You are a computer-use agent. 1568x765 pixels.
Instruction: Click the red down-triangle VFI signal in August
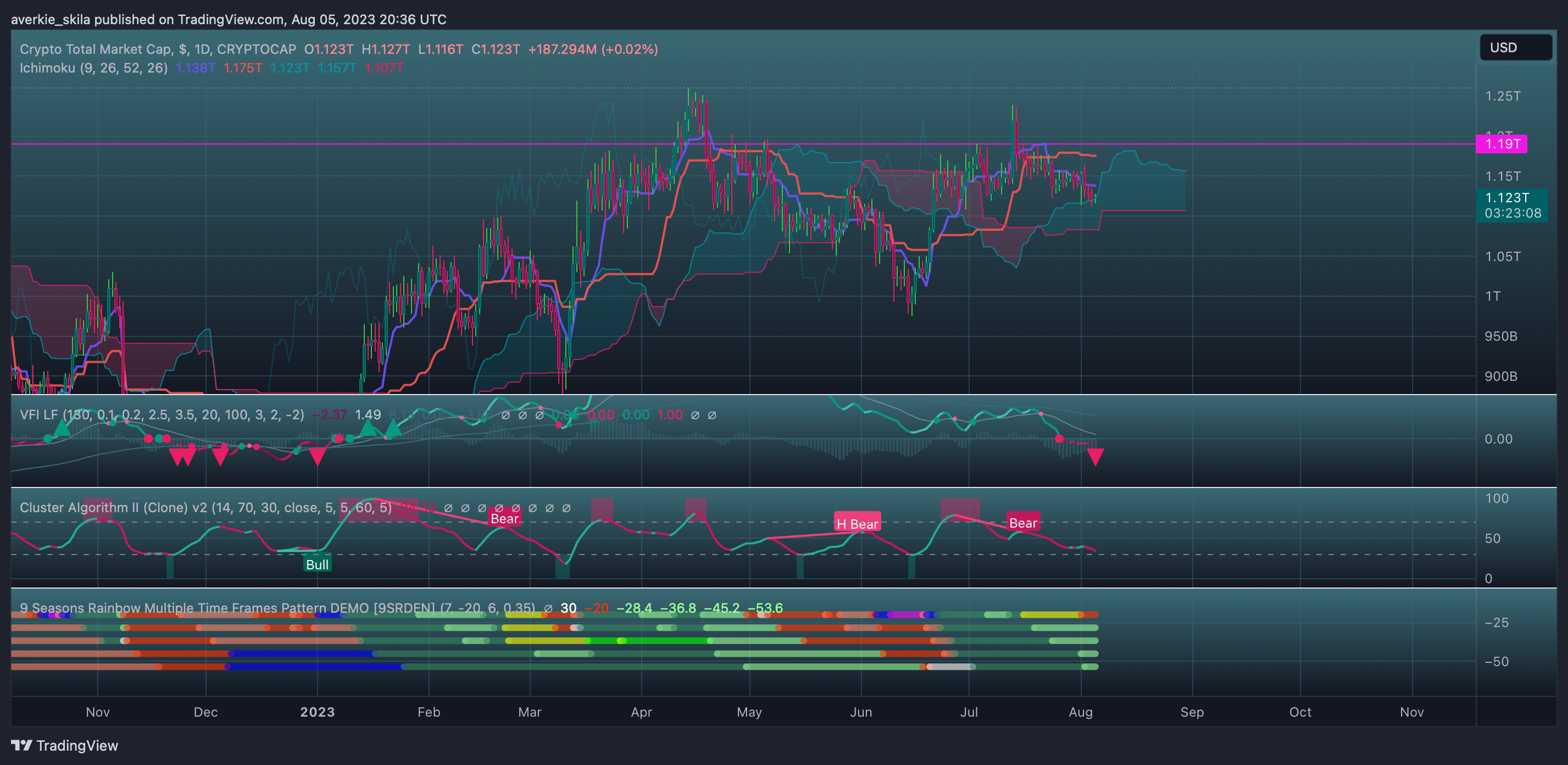(1095, 456)
